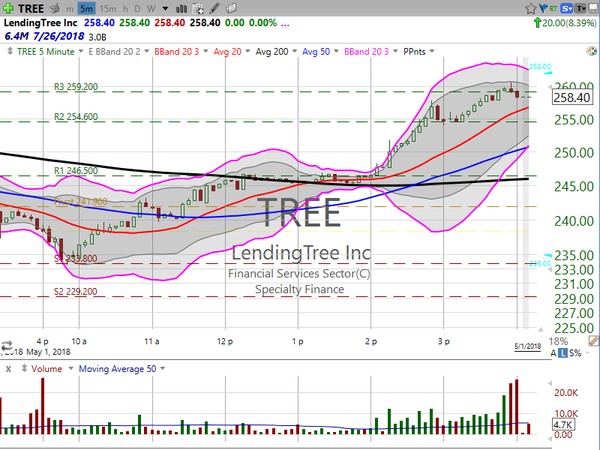Click the green up arrow beside 20.00
This screenshot has width=600, height=450.
tap(538, 23)
